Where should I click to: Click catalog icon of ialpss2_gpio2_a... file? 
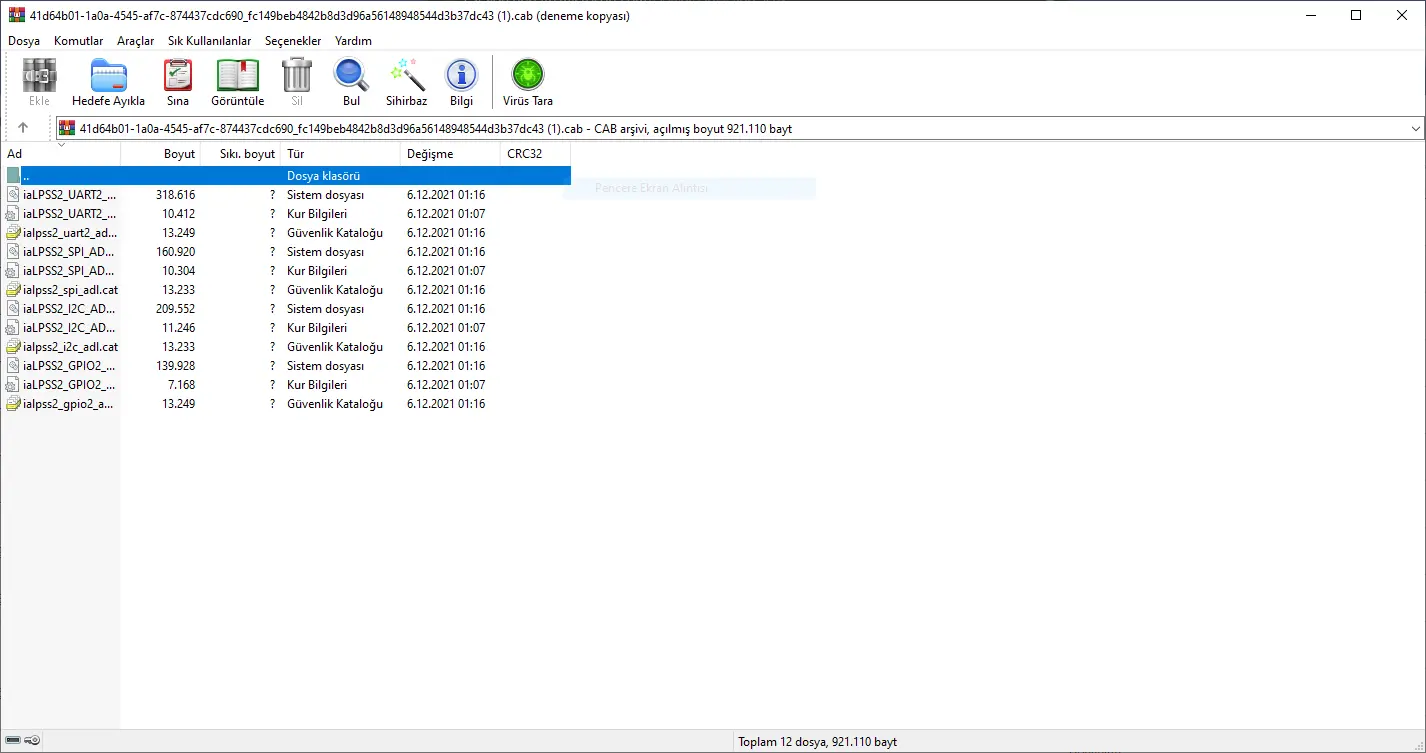(x=13, y=404)
